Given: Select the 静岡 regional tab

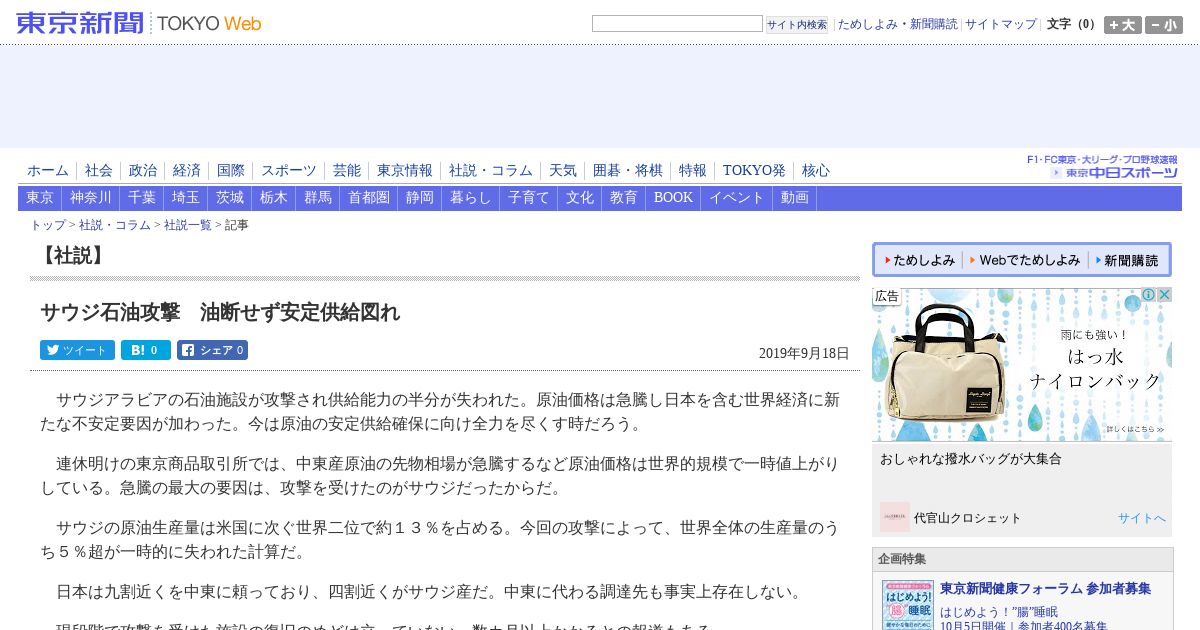Looking at the screenshot, I should click(420, 198).
